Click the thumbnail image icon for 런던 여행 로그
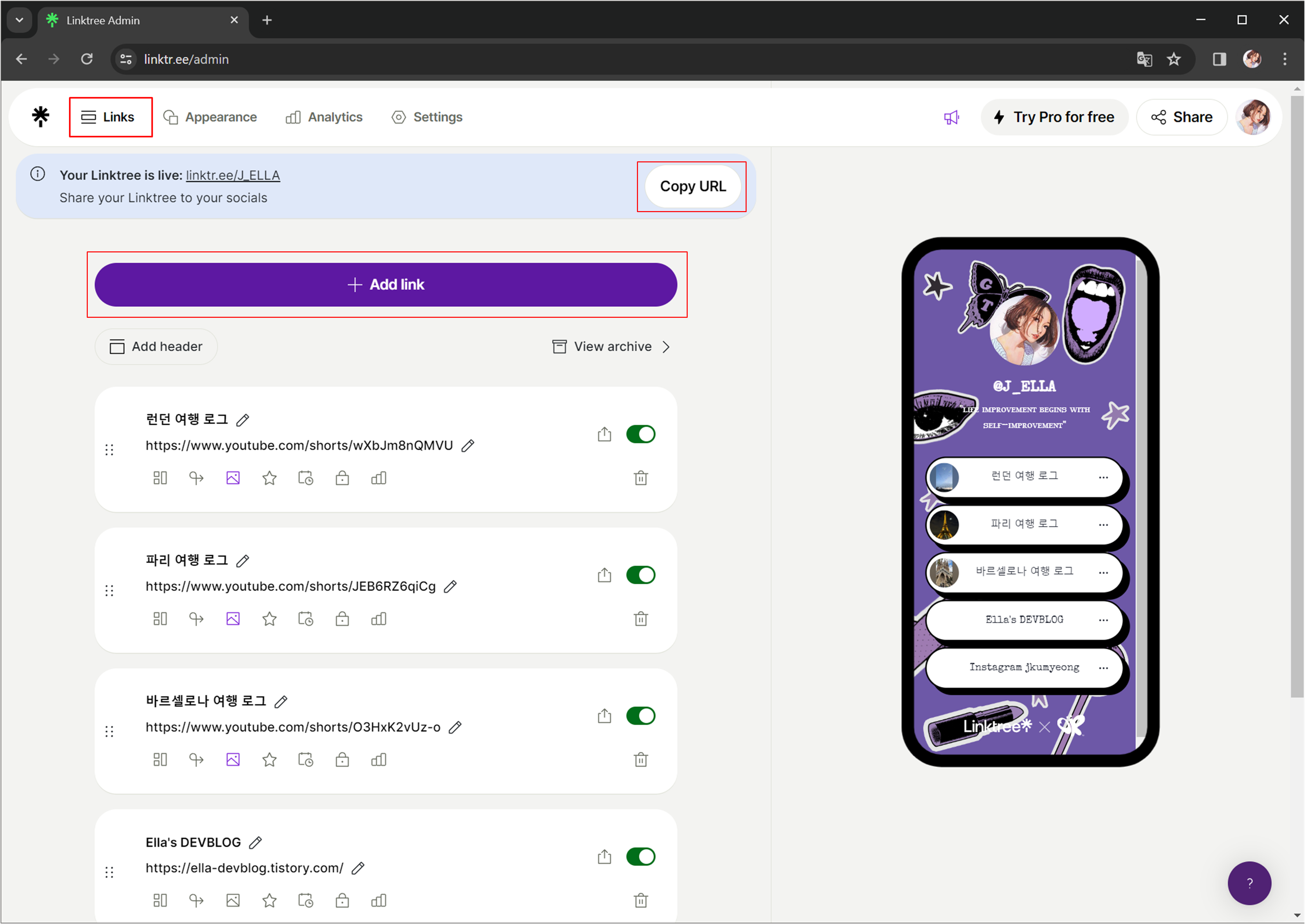The image size is (1305, 924). pyautogui.click(x=233, y=478)
